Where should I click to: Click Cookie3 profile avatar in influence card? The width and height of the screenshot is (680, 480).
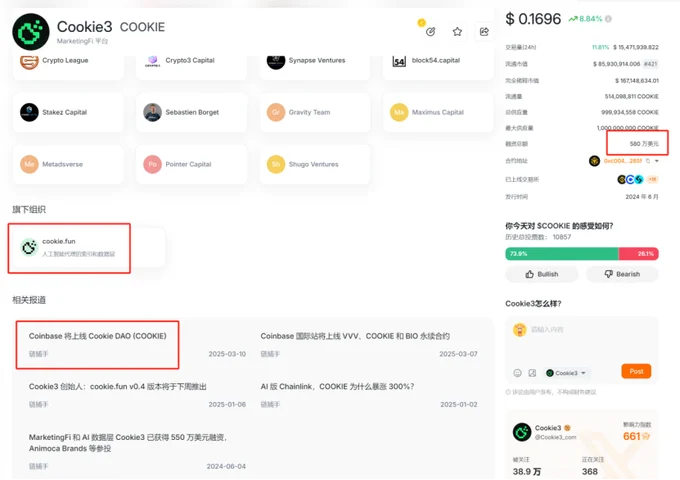(x=522, y=432)
